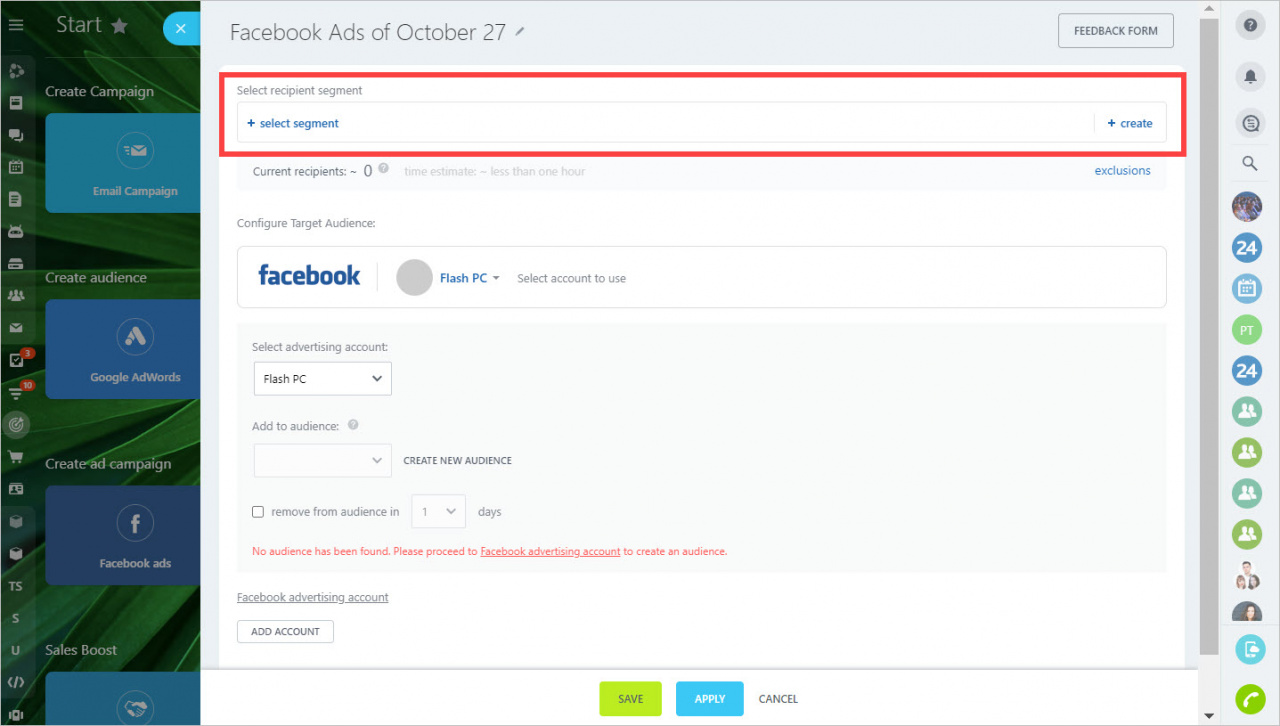The width and height of the screenshot is (1280, 726).
Task: Click the chat bubbles icon in left sidebar
Action: click(x=15, y=136)
